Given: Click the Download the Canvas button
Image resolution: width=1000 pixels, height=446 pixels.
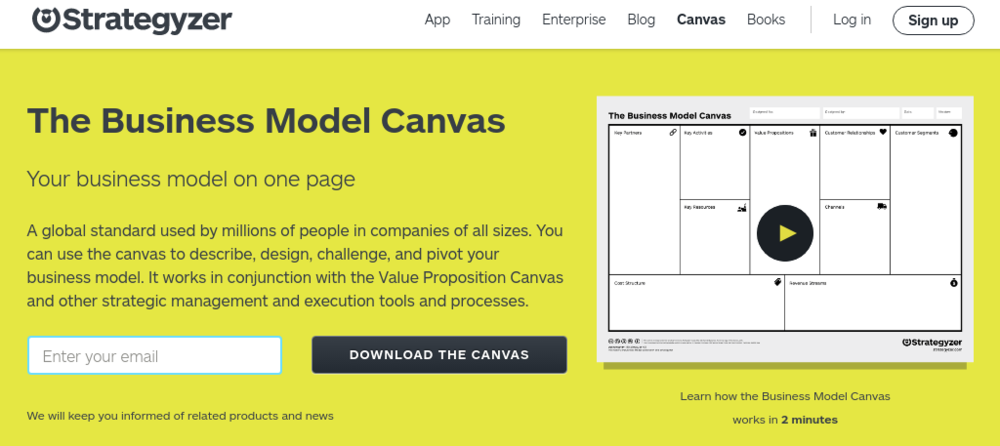Looking at the screenshot, I should point(439,355).
